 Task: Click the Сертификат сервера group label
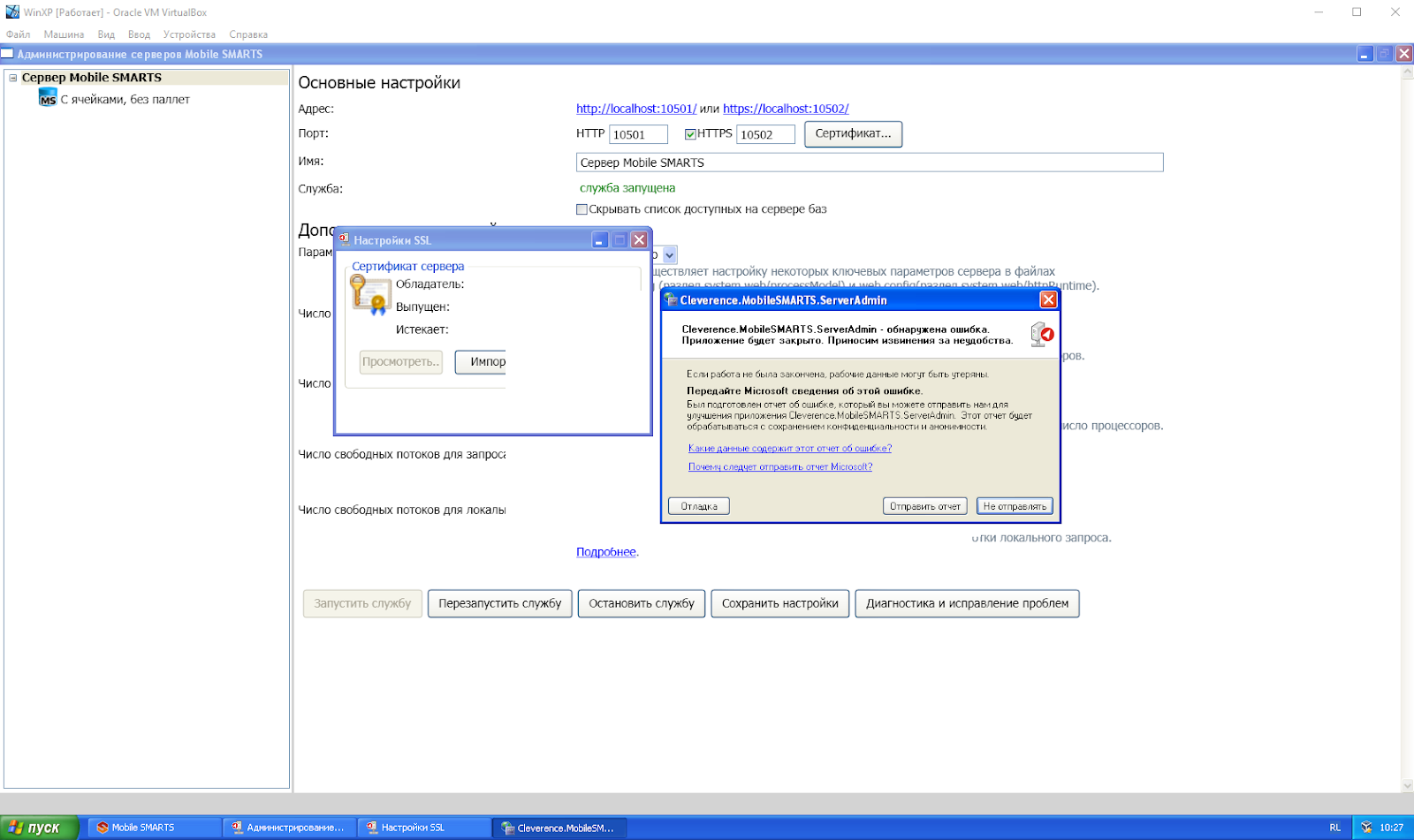pos(407,266)
